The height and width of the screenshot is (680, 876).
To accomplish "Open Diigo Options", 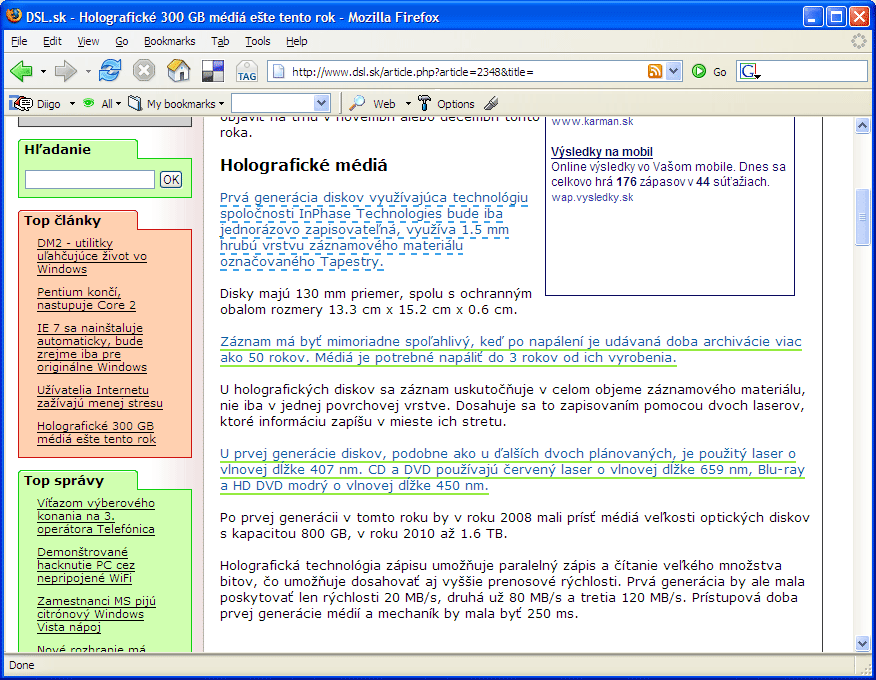I will click(446, 103).
